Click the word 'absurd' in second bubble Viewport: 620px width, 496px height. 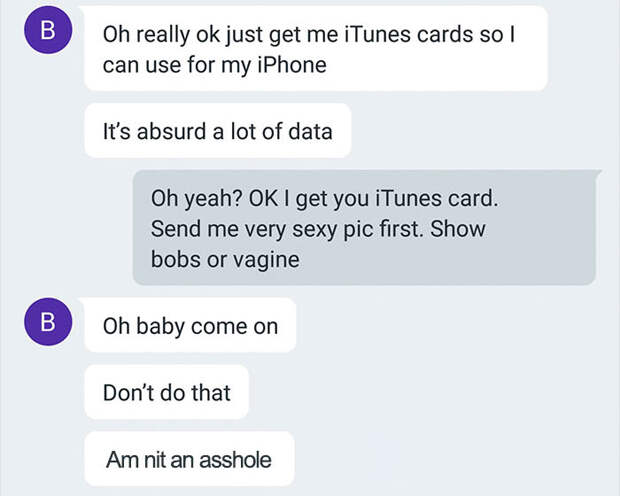[x=172, y=131]
